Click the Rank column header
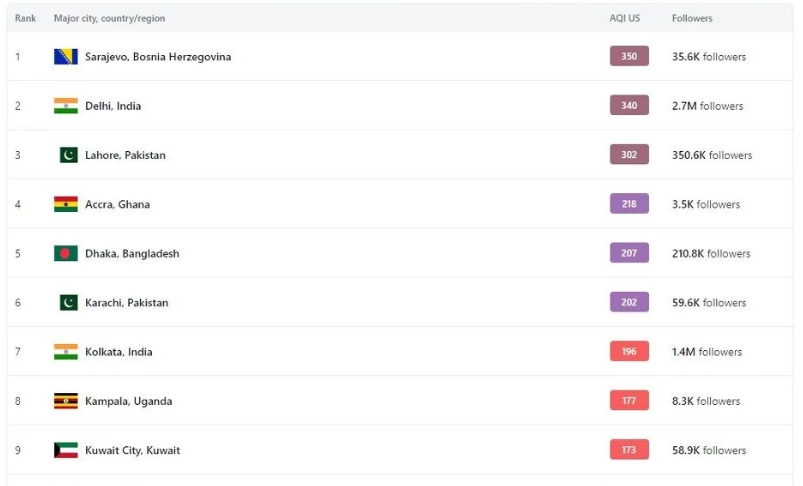This screenshot has width=803, height=486. coord(25,19)
